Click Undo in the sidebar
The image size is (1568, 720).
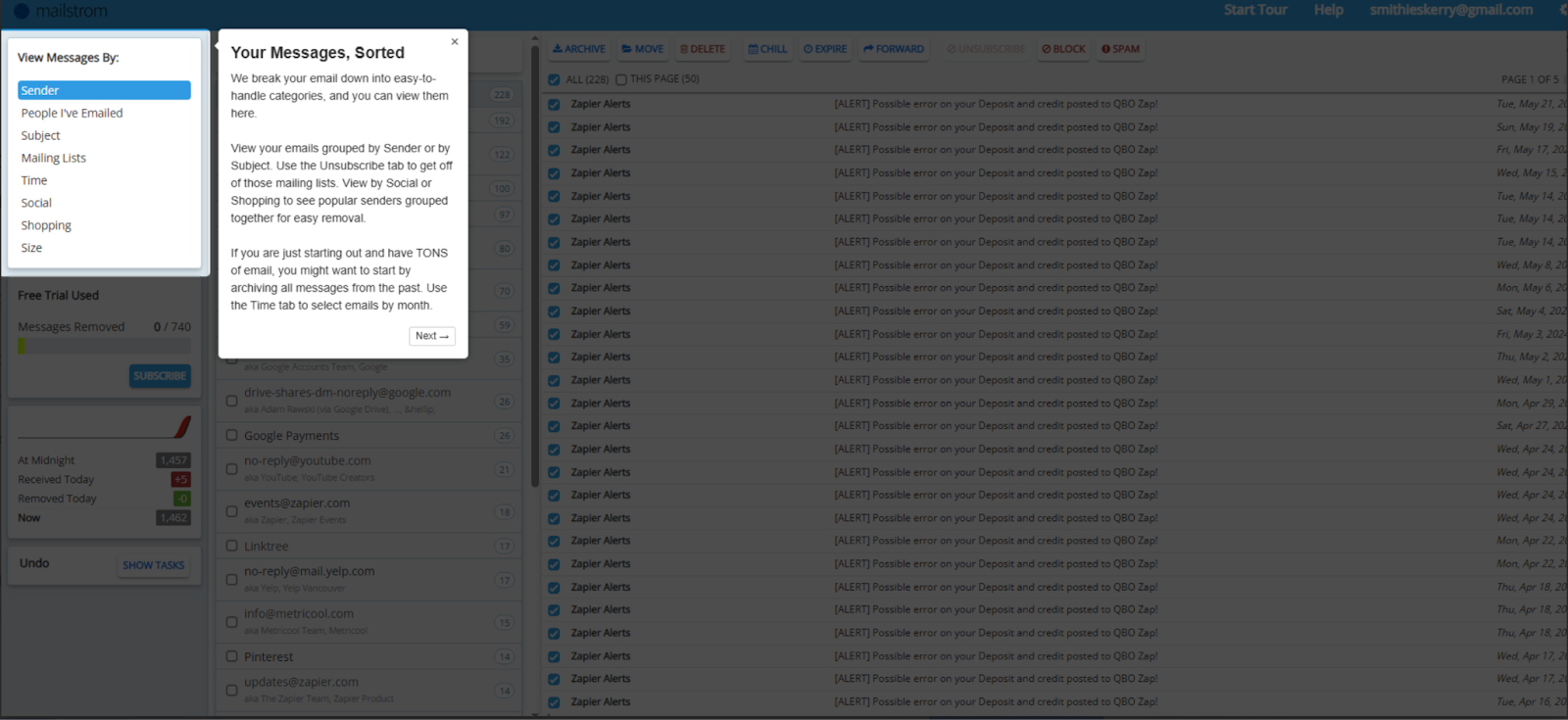(34, 563)
